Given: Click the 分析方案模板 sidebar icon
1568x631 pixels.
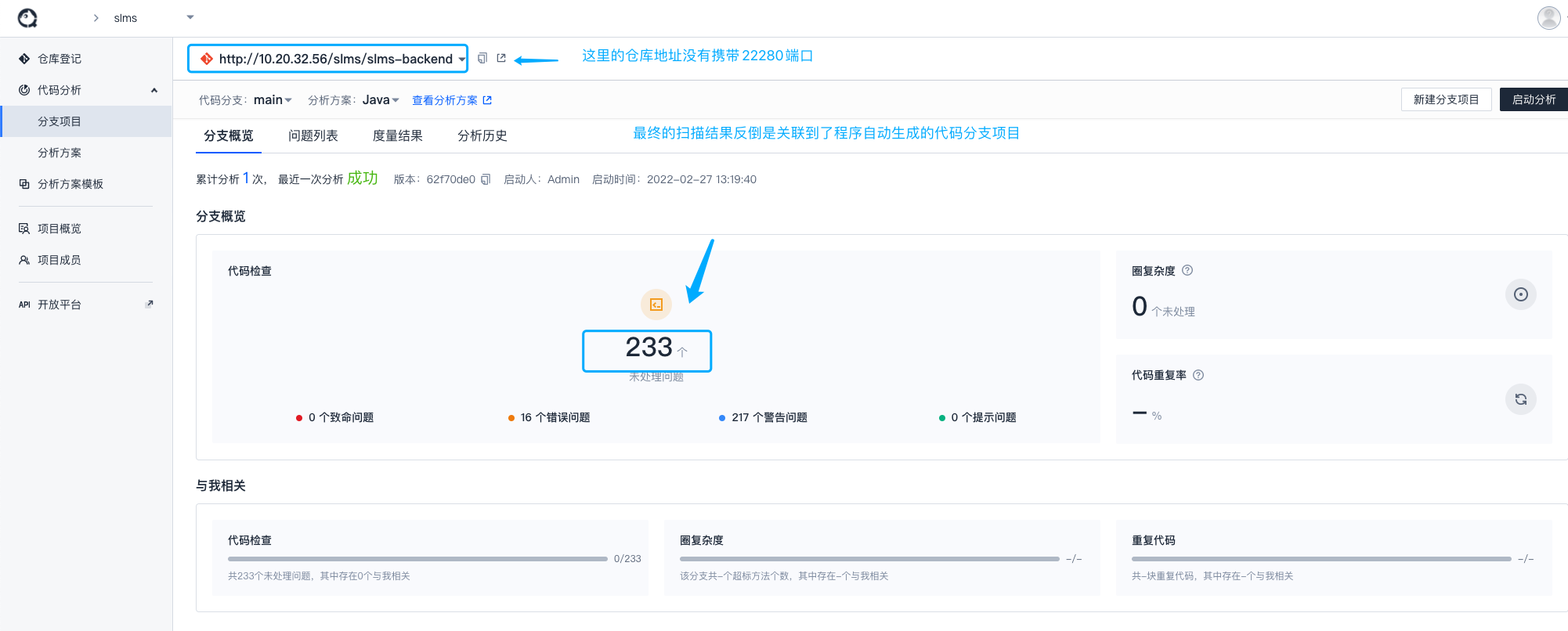Looking at the screenshot, I should coord(24,184).
